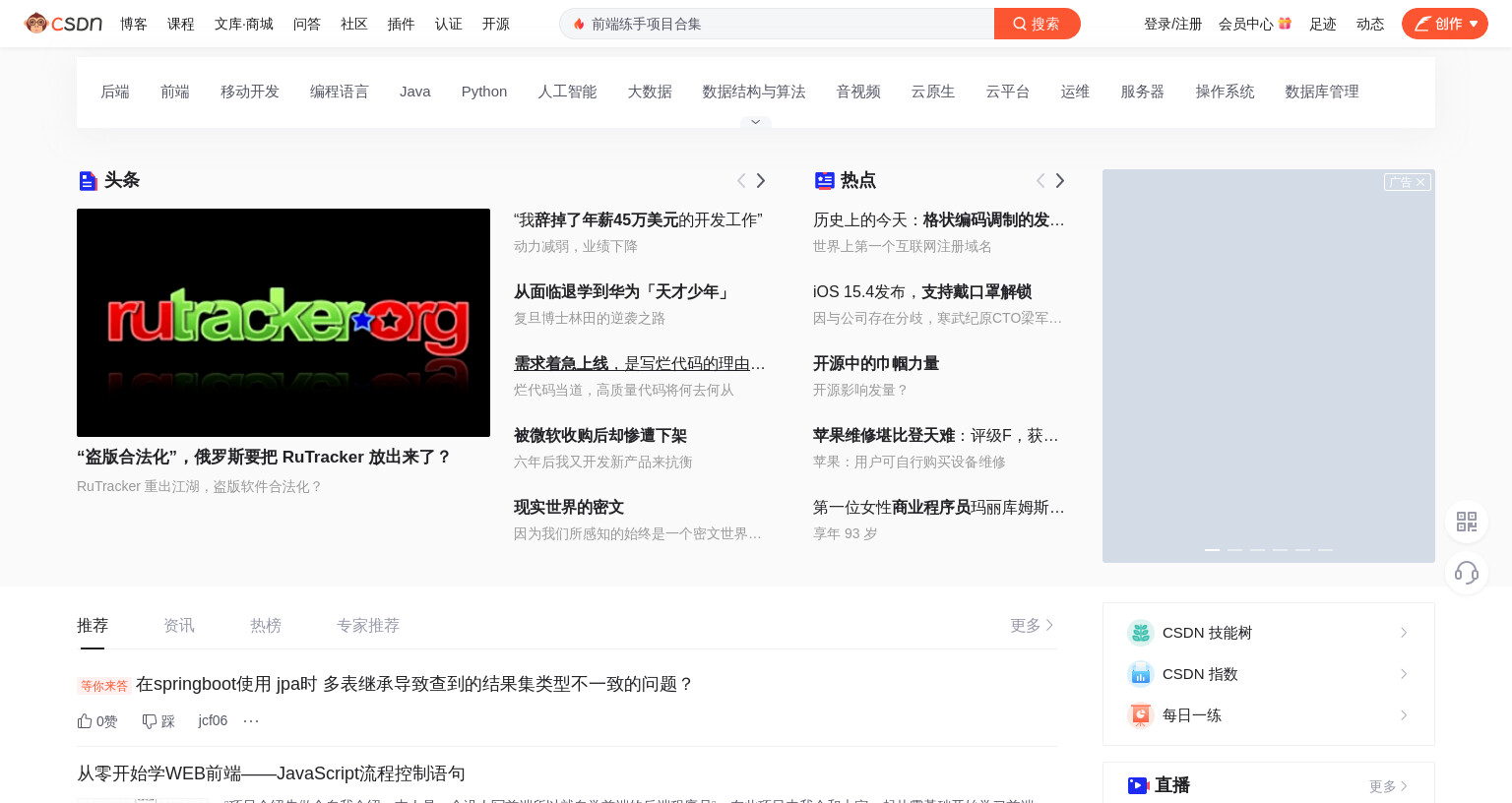Open 每日一练 entry
This screenshot has width=1512, height=803.
click(x=1269, y=715)
